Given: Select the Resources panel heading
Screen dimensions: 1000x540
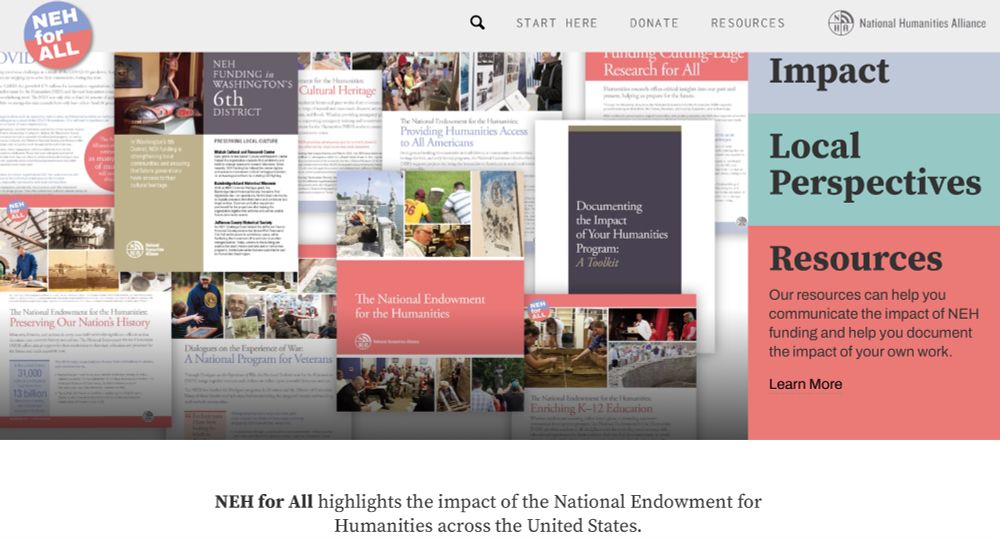Looking at the screenshot, I should 855,259.
